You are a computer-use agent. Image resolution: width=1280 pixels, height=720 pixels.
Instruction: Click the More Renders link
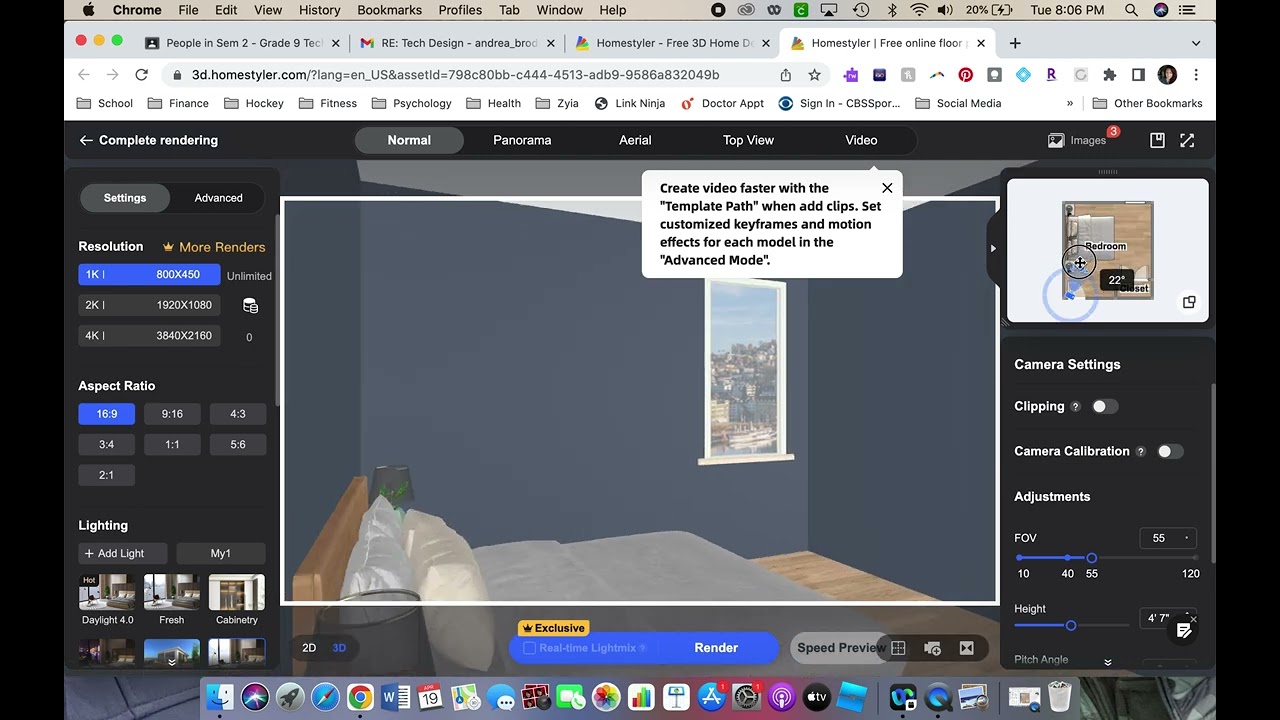click(222, 247)
